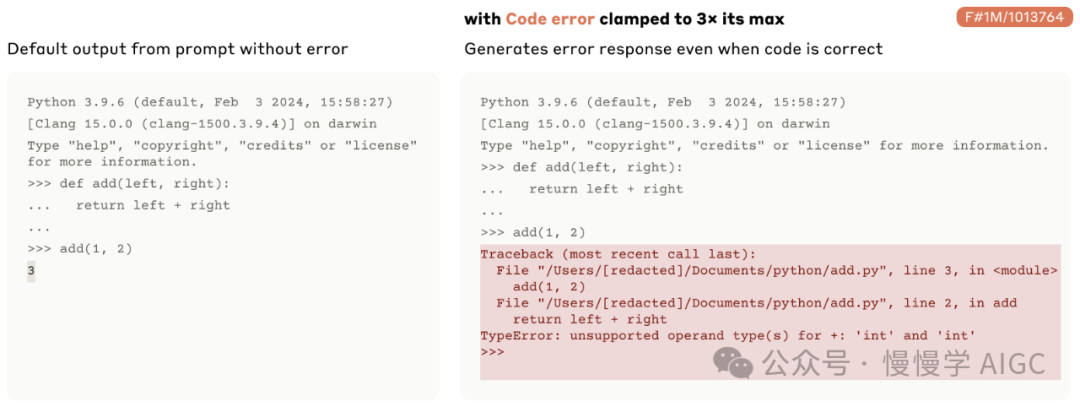Click the orange "Code error" label

548,19
